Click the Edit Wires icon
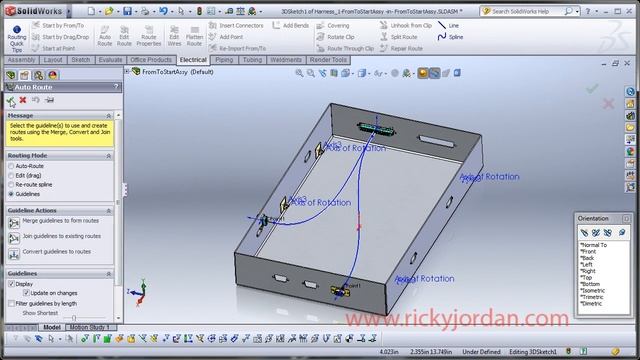The height and width of the screenshot is (360, 640). pyautogui.click(x=174, y=36)
